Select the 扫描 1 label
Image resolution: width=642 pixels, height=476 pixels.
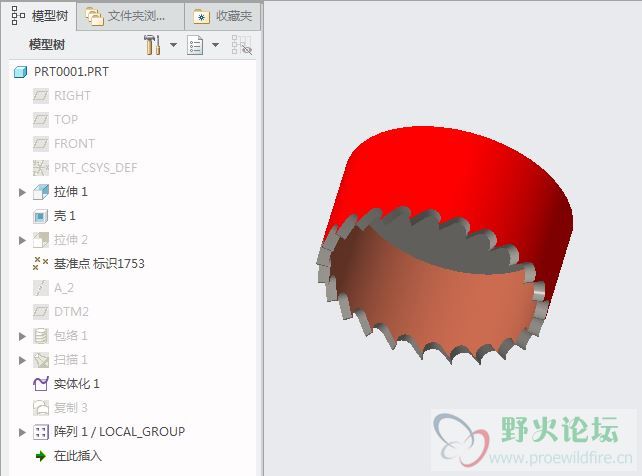point(71,360)
